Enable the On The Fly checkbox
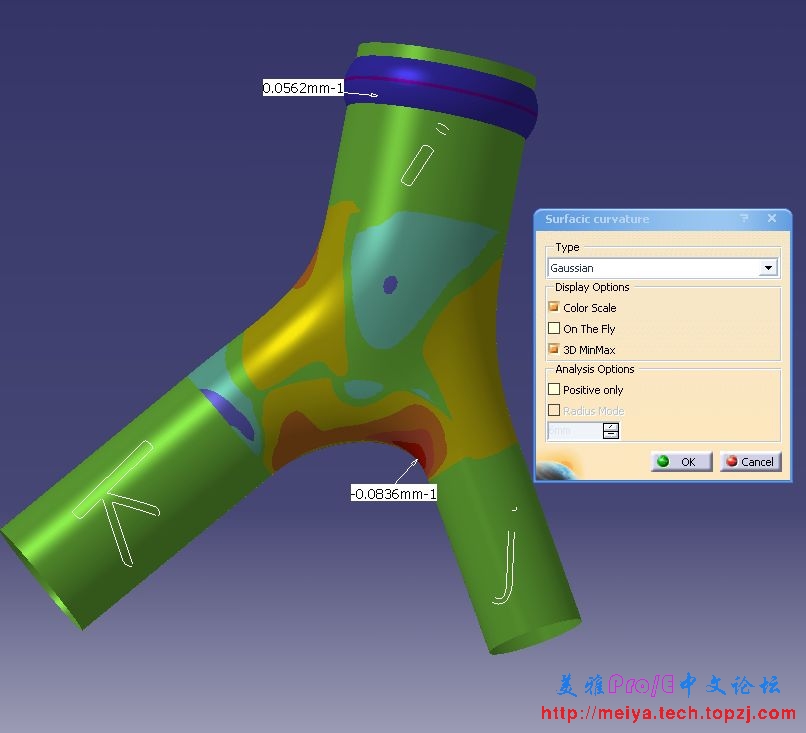The height and width of the screenshot is (733, 806). tap(554, 329)
